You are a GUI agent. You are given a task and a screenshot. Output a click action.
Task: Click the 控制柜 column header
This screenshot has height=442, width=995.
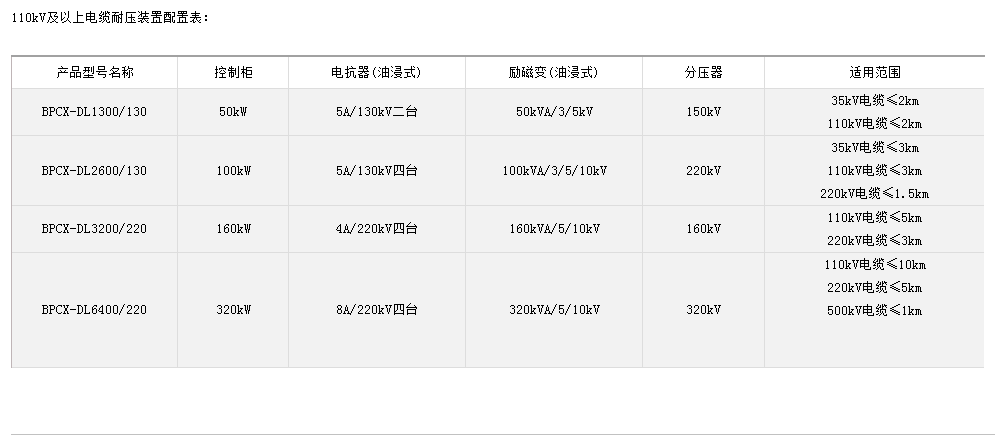coord(233,73)
